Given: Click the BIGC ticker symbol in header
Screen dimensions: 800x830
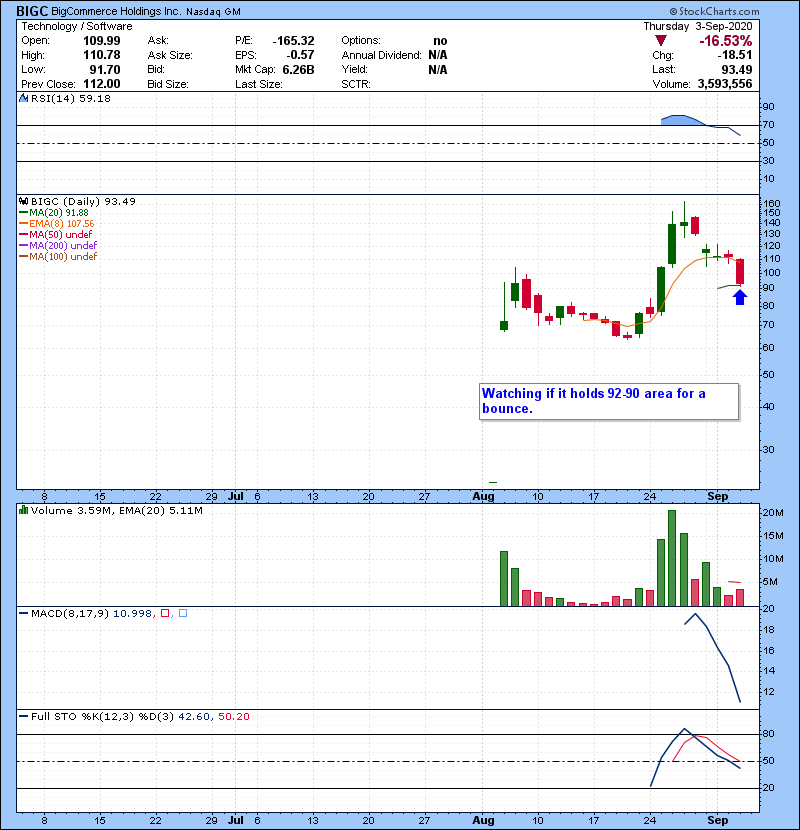Looking at the screenshot, I should pos(32,11).
